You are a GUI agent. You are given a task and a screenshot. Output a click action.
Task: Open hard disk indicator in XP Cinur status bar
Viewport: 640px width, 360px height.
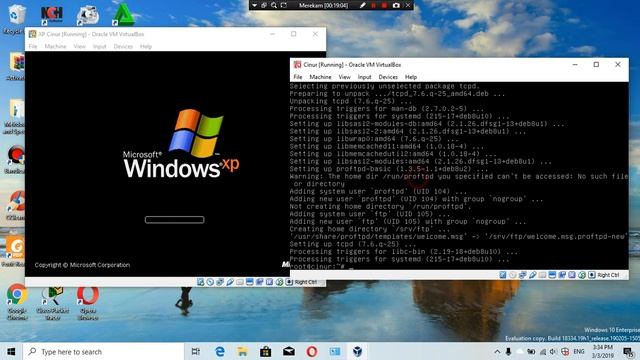pyautogui.click(x=200, y=282)
